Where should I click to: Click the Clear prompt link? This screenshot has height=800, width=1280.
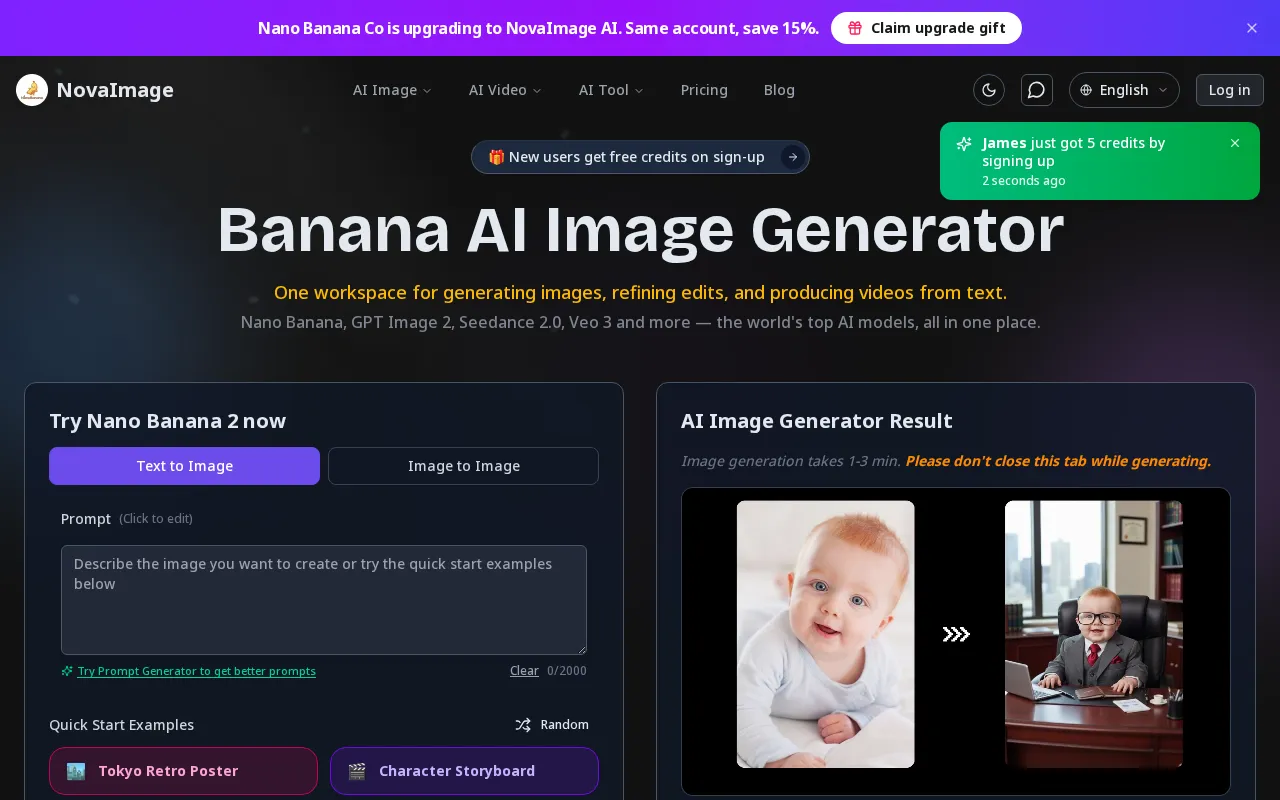[524, 671]
